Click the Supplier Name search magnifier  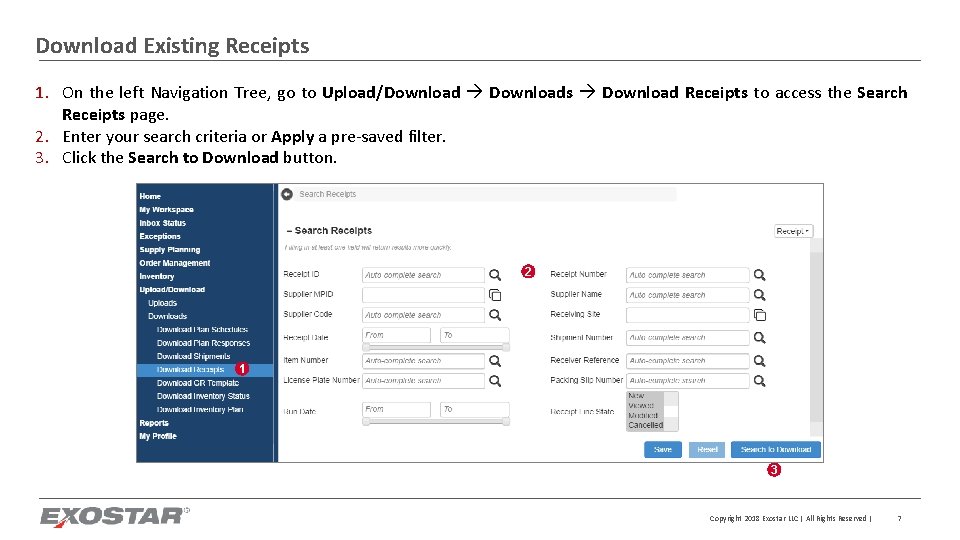click(x=760, y=295)
